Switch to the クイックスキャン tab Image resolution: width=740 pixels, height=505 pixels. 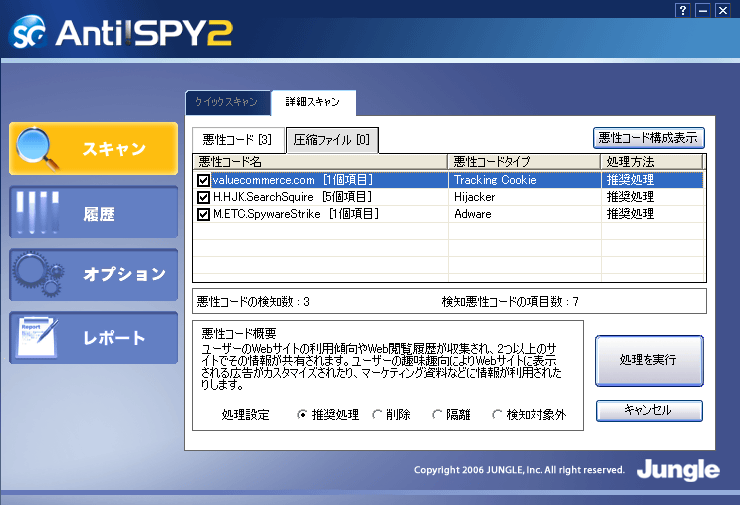click(x=226, y=102)
